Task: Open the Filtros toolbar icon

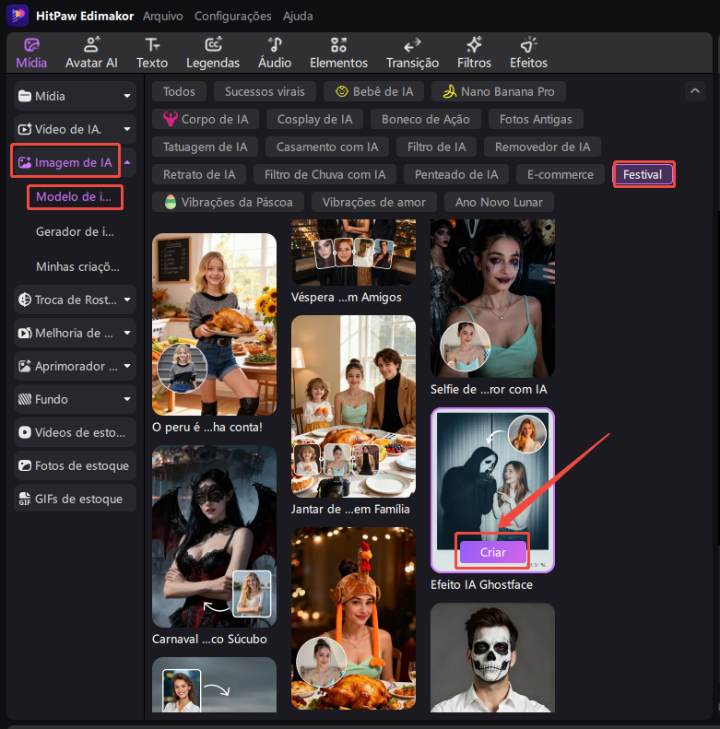Action: click(x=474, y=45)
